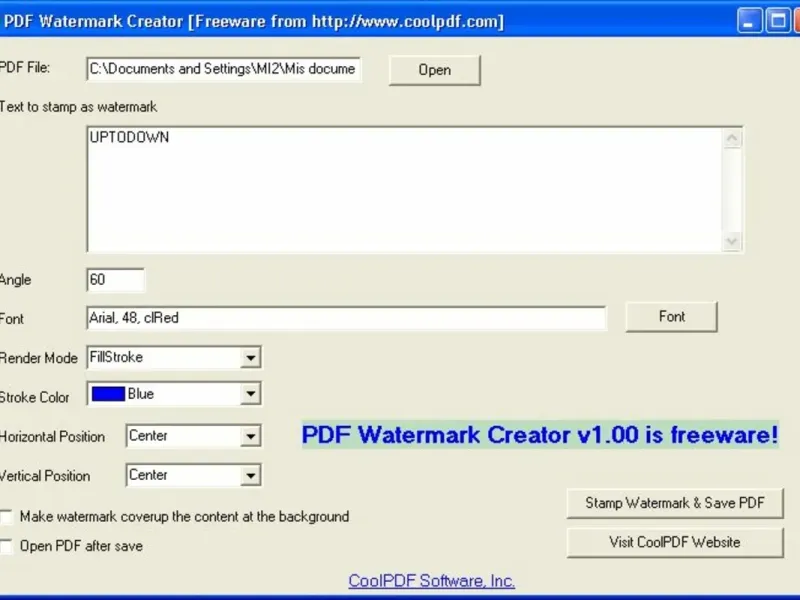The height and width of the screenshot is (600, 800).
Task: Click the 'Render Mode' label
Action: click(39, 358)
